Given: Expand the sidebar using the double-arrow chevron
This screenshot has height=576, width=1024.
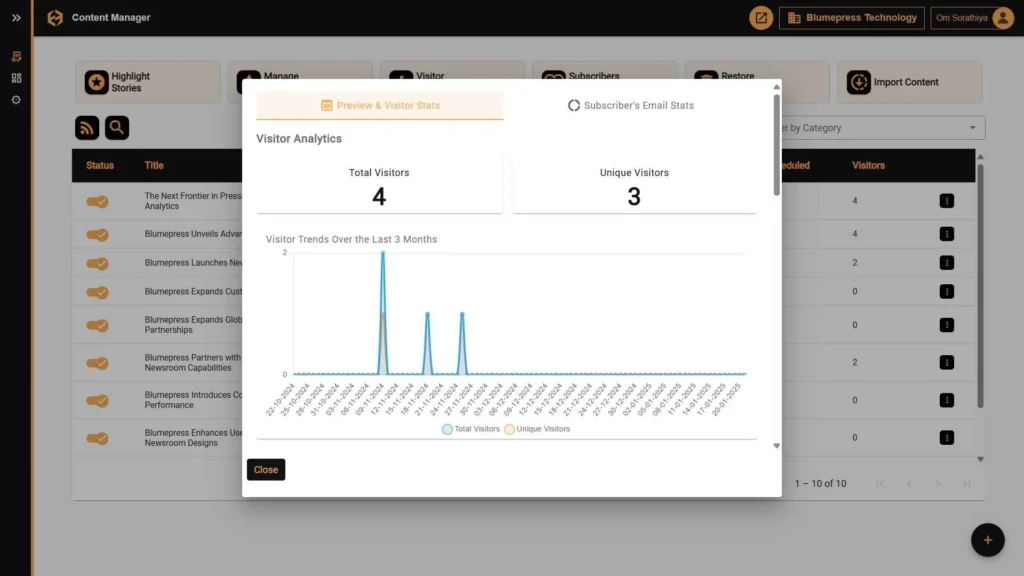Looking at the screenshot, I should click(15, 17).
